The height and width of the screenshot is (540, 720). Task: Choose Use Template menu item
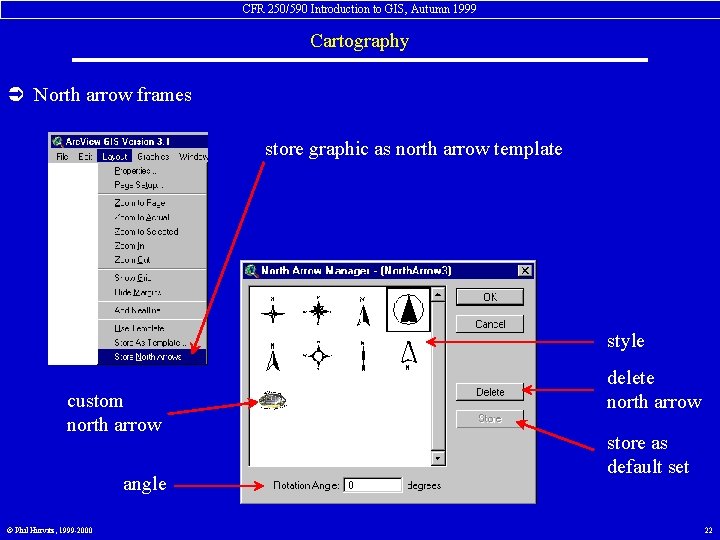(x=152, y=328)
